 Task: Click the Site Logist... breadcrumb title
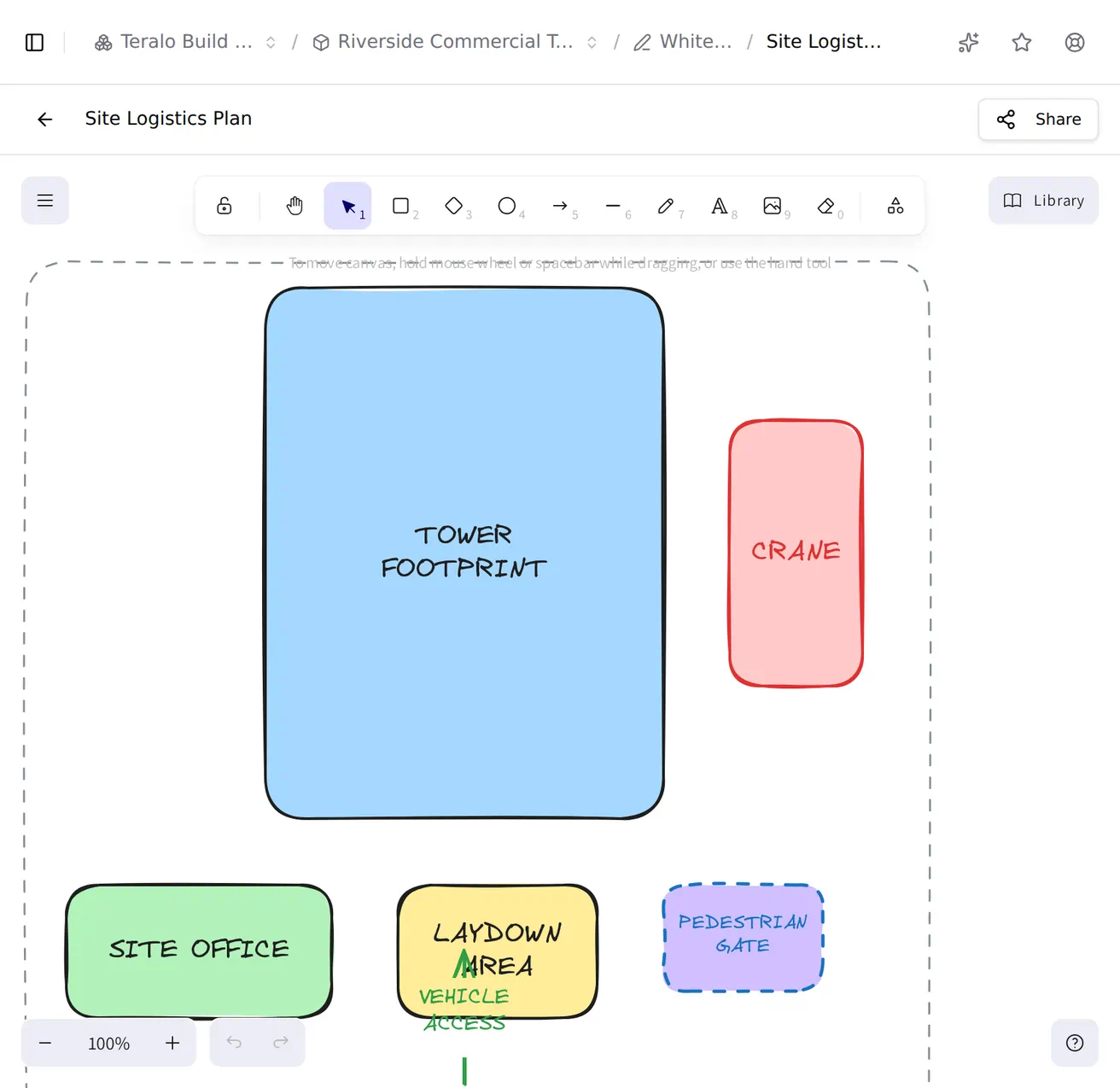[x=824, y=42]
